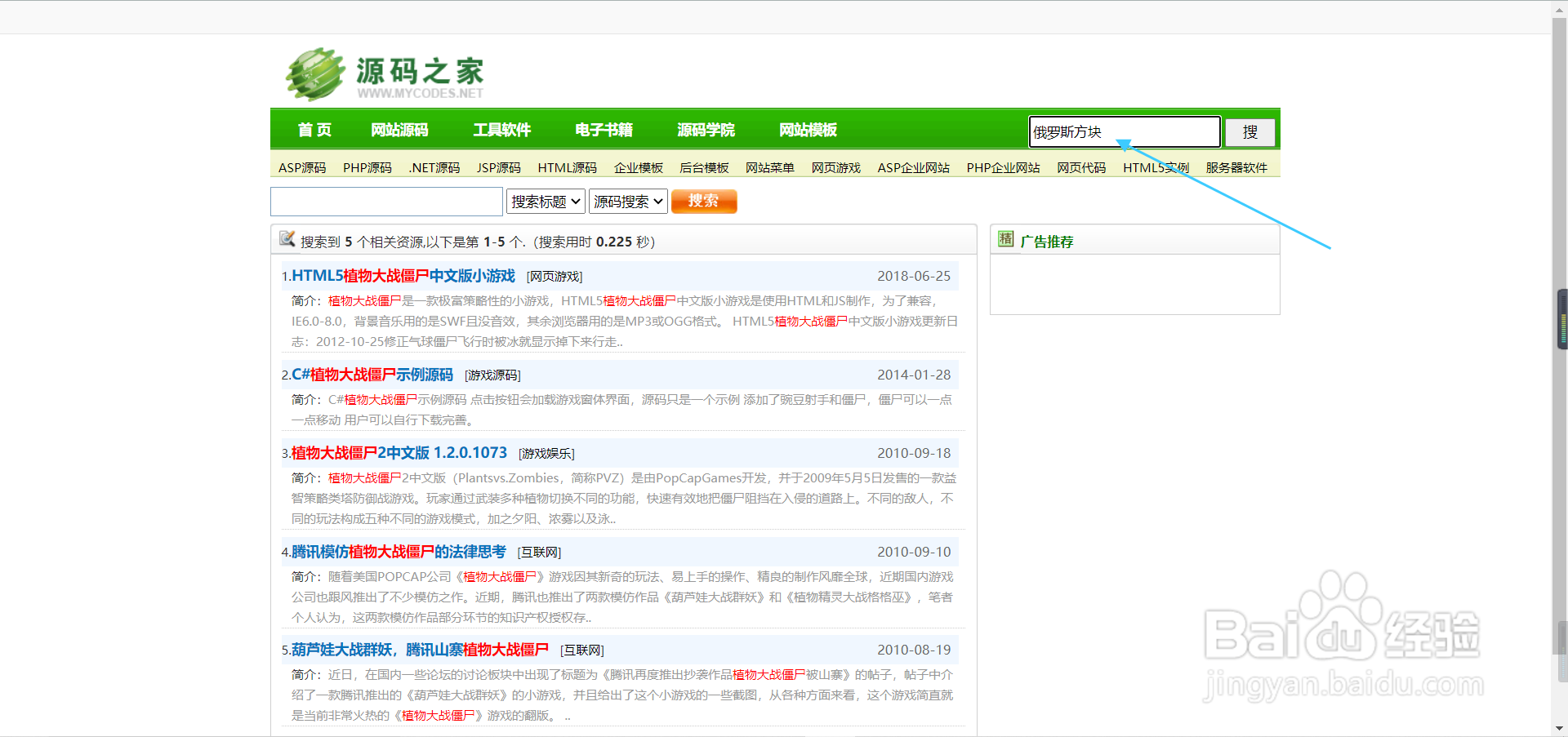Open the 服务器软件 category link

(x=1236, y=167)
